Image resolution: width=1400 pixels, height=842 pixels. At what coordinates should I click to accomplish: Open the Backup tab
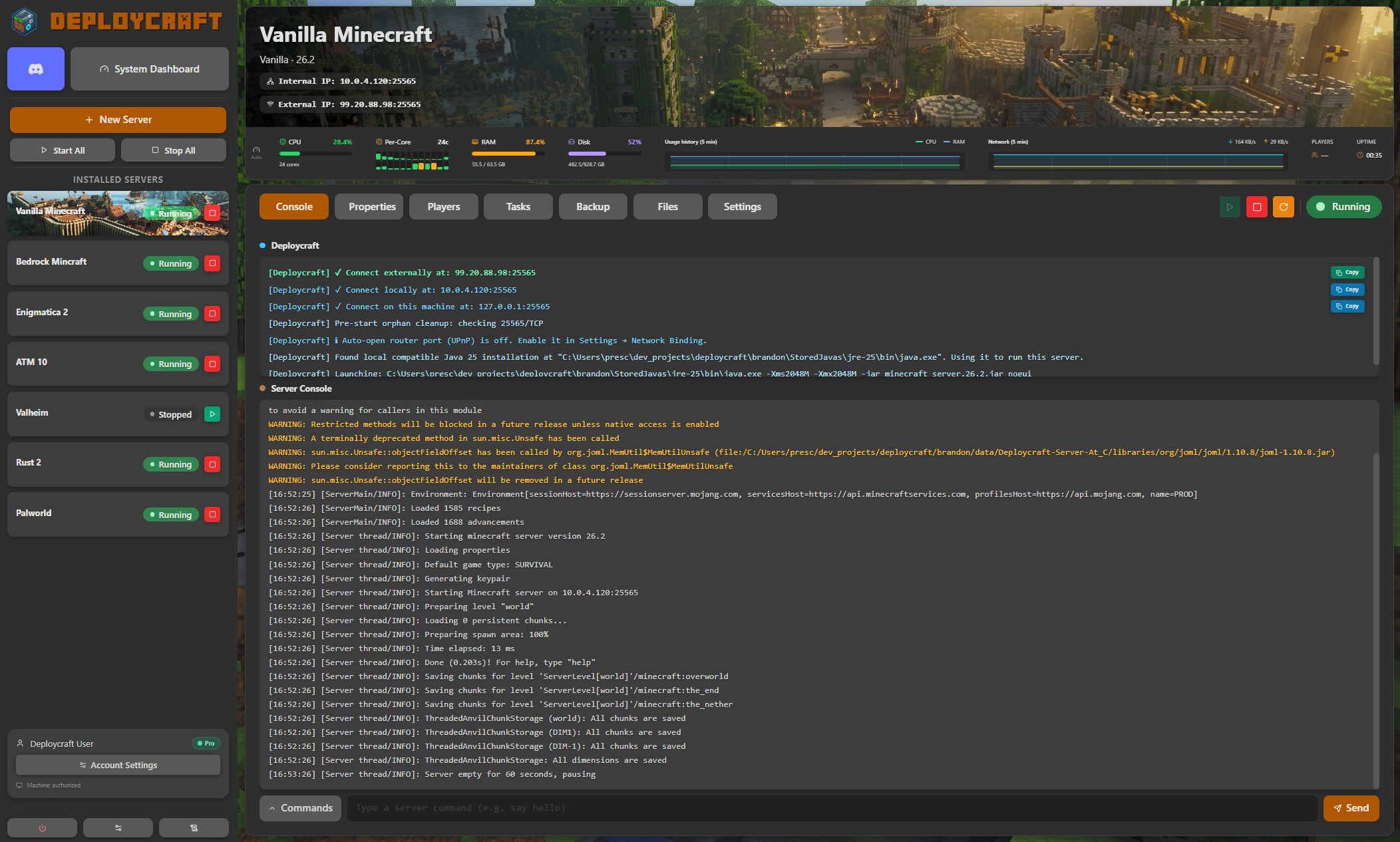point(593,206)
